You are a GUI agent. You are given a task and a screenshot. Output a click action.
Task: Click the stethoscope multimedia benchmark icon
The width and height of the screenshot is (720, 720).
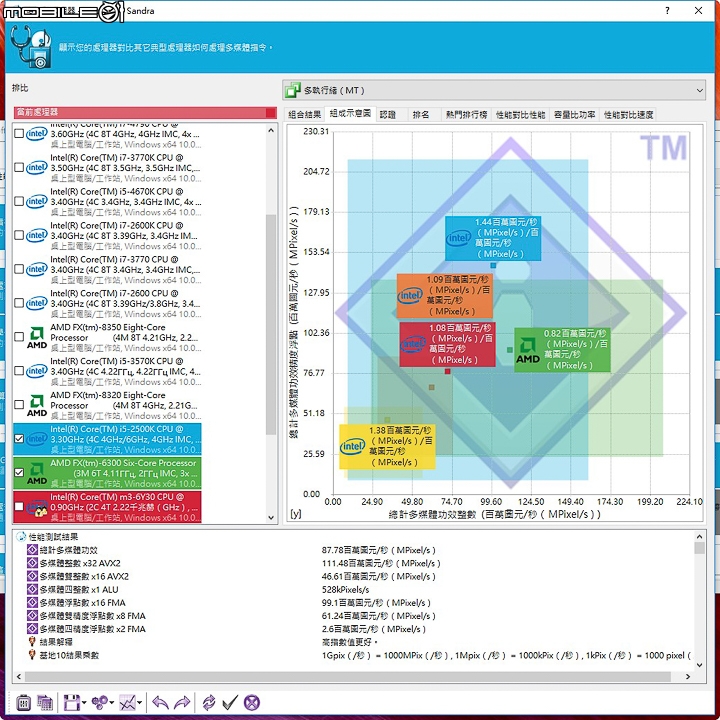pyautogui.click(x=32, y=47)
